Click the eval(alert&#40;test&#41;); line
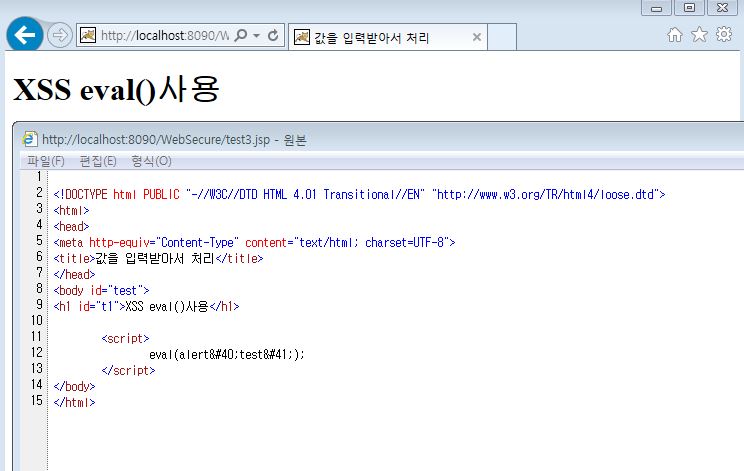The image size is (744, 471). coord(227,354)
